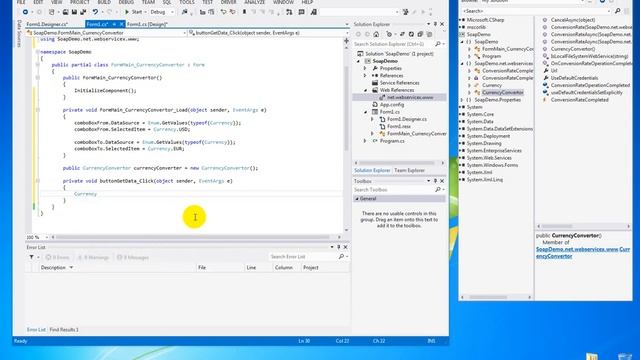Screen dimensions: 640x360
Task: Collapse the Form1.cs node in Solution Explorer
Action: click(x=365, y=112)
